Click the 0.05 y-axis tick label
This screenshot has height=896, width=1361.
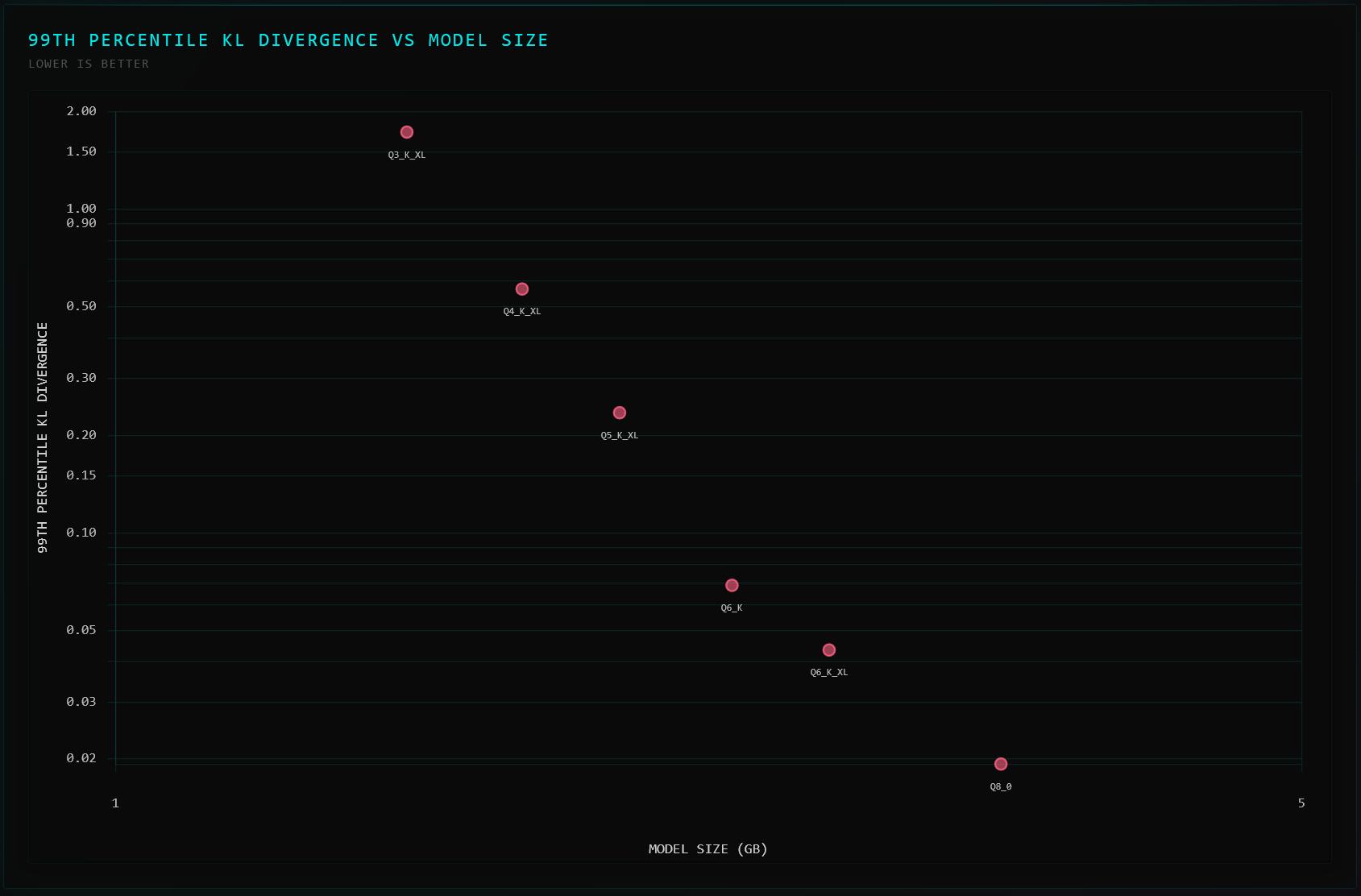pos(81,630)
